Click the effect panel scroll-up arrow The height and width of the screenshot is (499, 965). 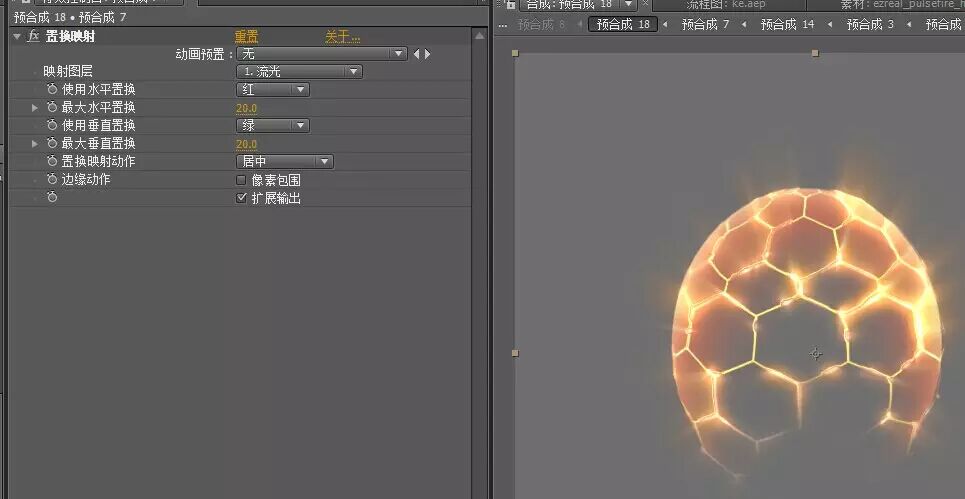(x=480, y=36)
